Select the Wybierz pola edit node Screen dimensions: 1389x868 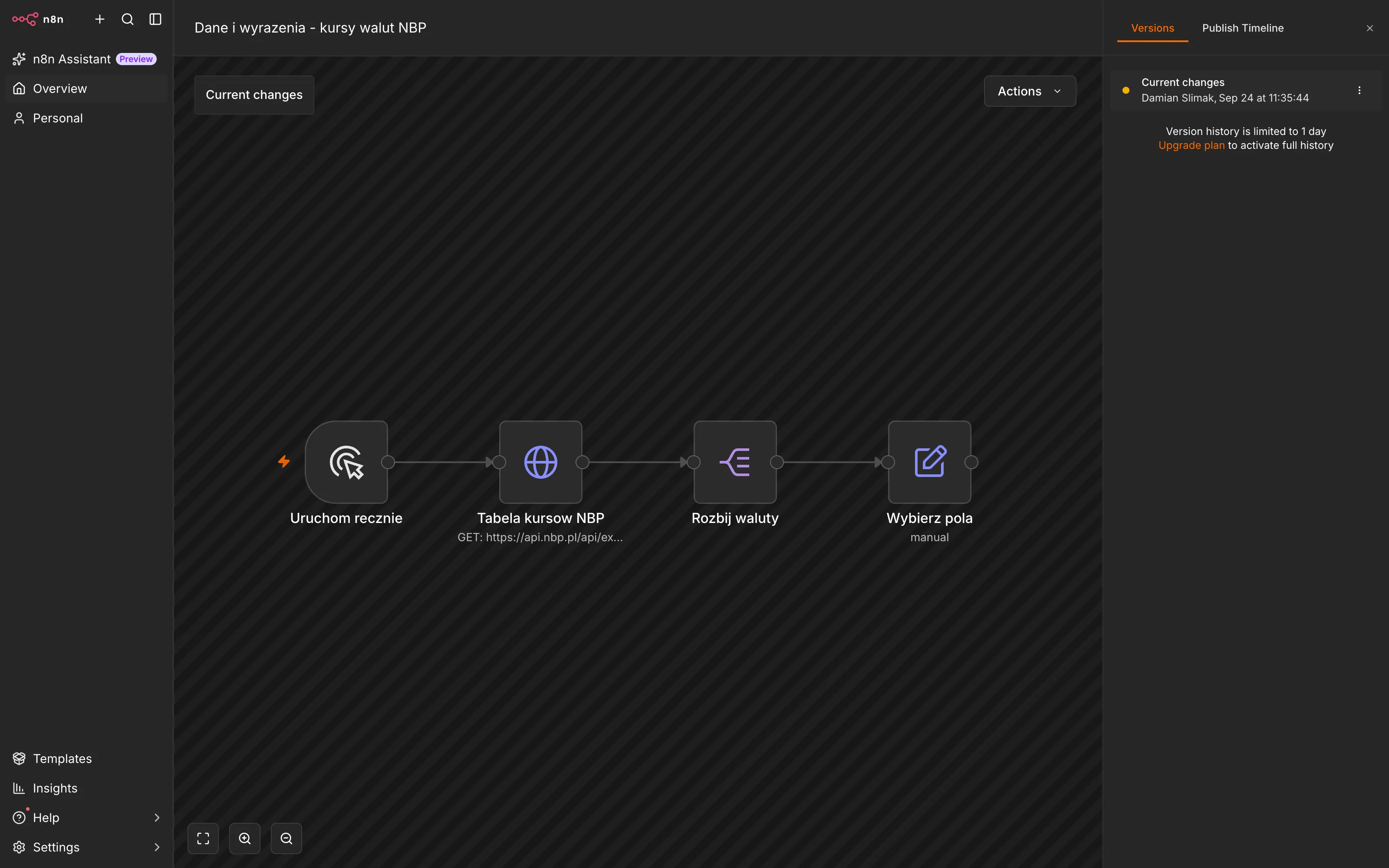click(x=929, y=462)
